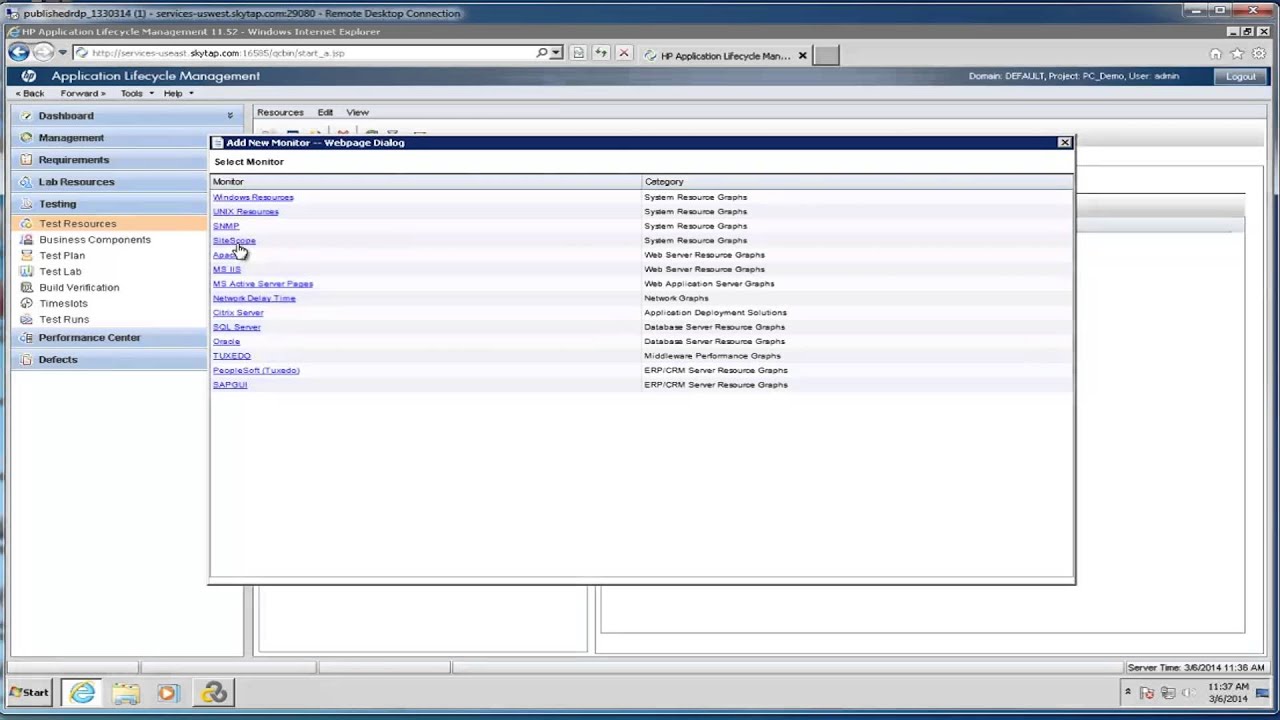The image size is (1280, 720).
Task: Open the IE favorites star icon
Action: point(1237,54)
